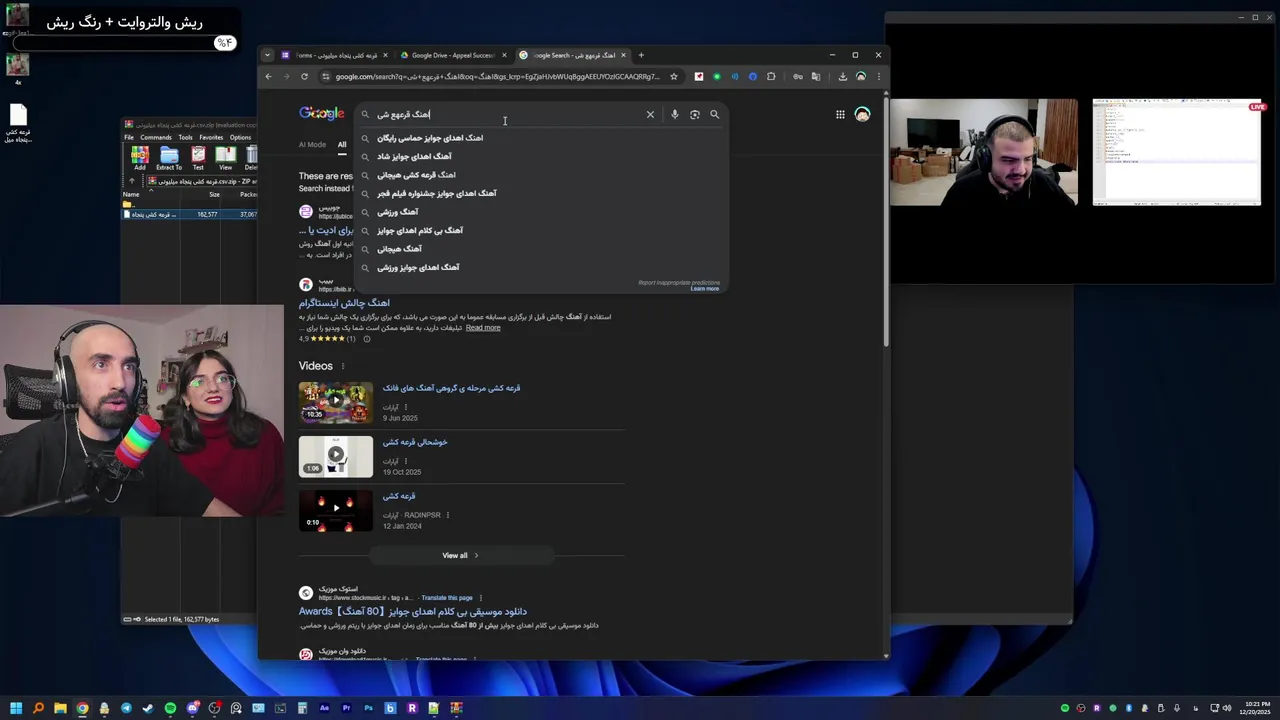This screenshot has height=720, width=1280.
Task: Click View in WinRAR toolbar
Action: [226, 157]
